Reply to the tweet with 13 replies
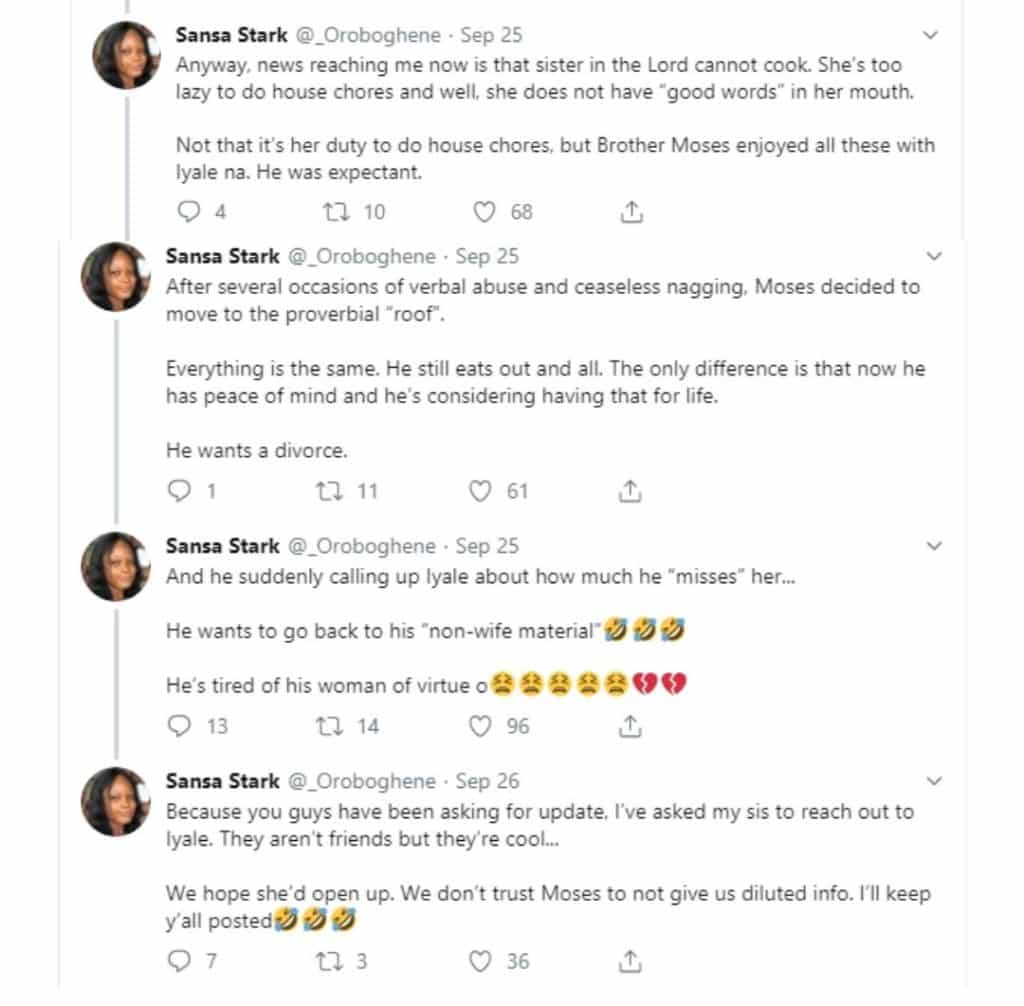This screenshot has width=1024, height=1006. pos(179,726)
